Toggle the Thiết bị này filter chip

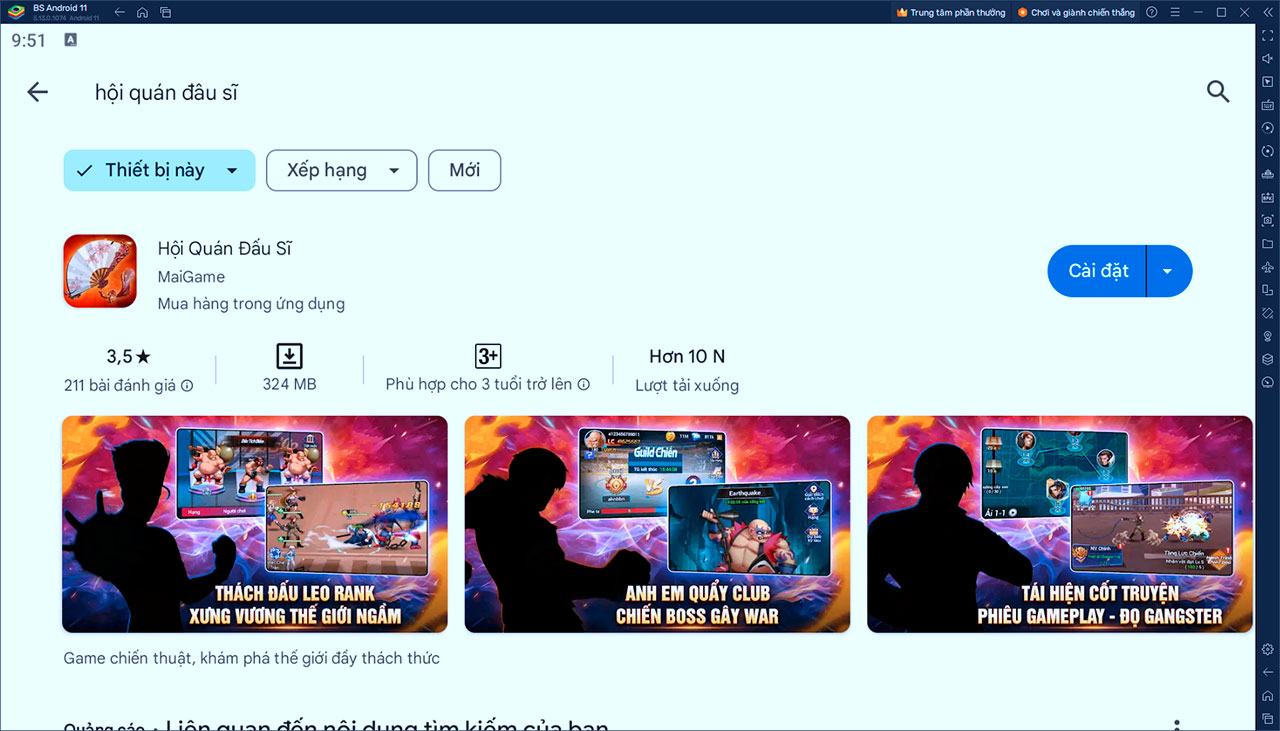pyautogui.click(x=159, y=170)
